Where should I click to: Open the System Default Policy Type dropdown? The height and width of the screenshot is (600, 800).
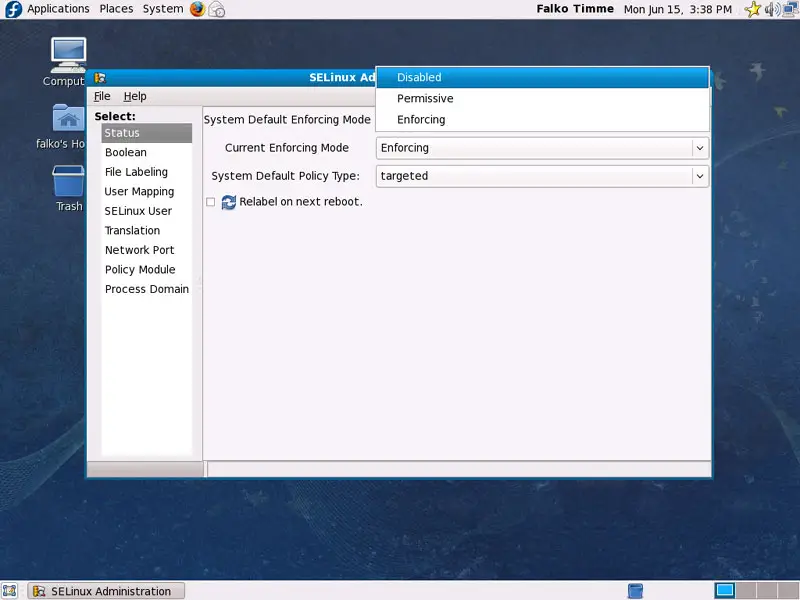pyautogui.click(x=542, y=176)
